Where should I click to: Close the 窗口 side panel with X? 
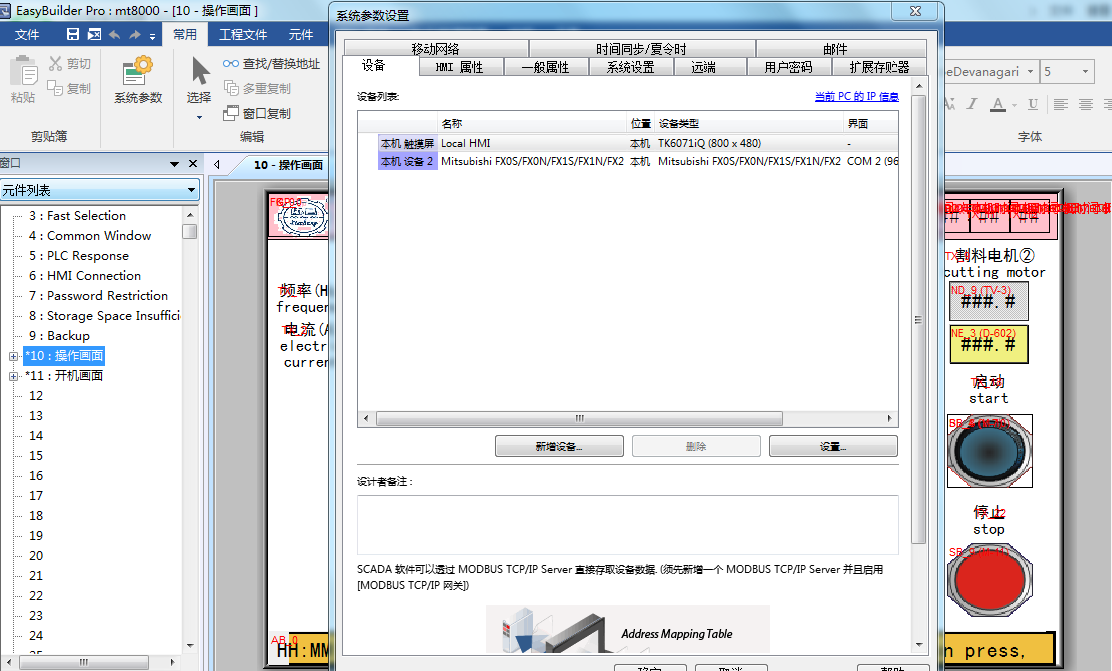(x=192, y=163)
